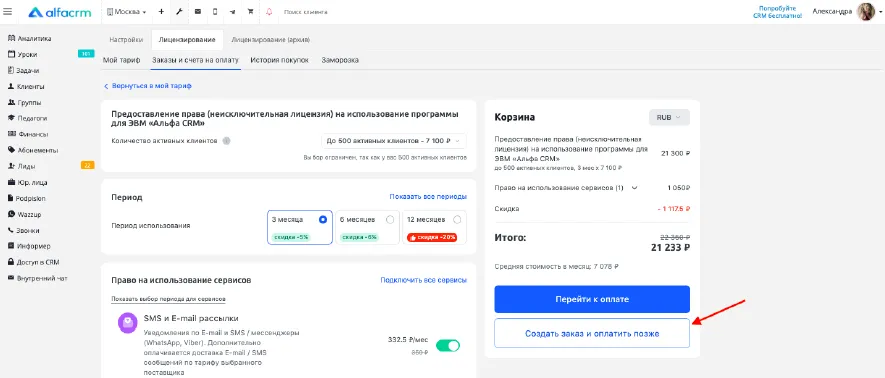The width and height of the screenshot is (885, 378).
Task: Open the active clients quantity dropdown
Action: 393,141
